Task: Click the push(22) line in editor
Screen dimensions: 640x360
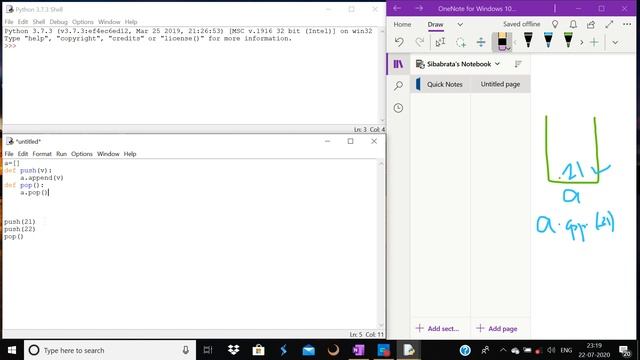Action: pyautogui.click(x=20, y=229)
